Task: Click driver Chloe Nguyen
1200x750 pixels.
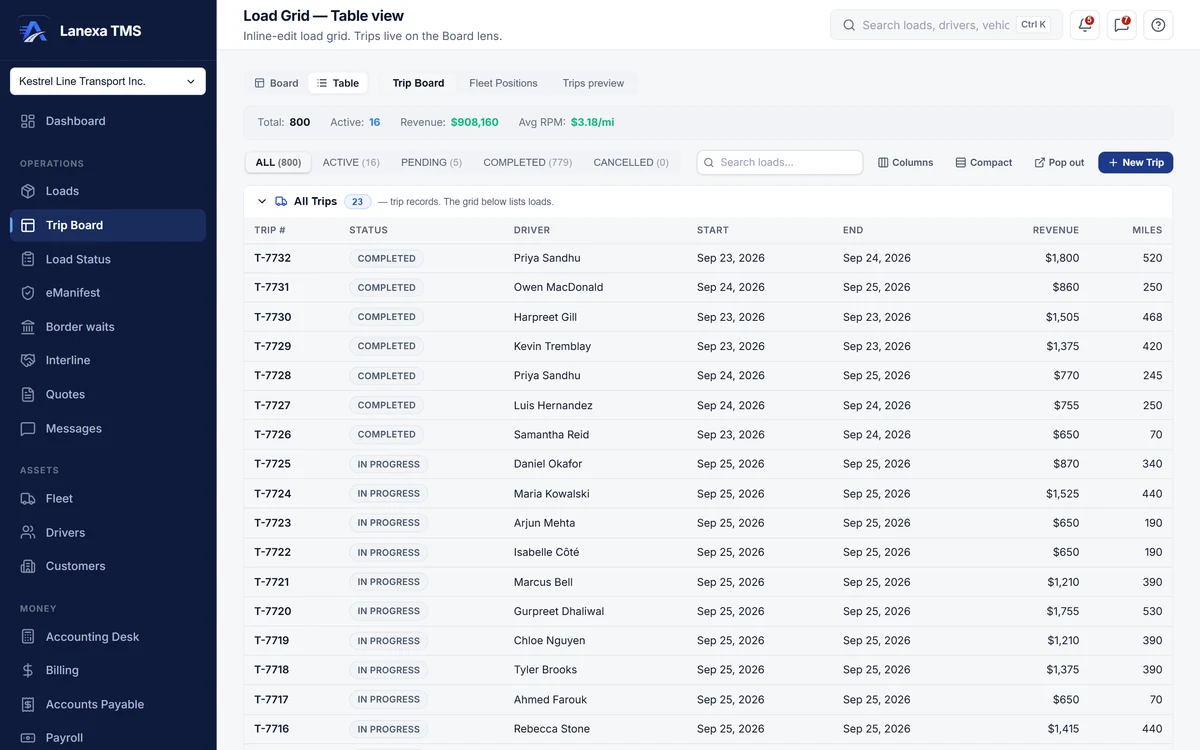Action: (x=549, y=641)
